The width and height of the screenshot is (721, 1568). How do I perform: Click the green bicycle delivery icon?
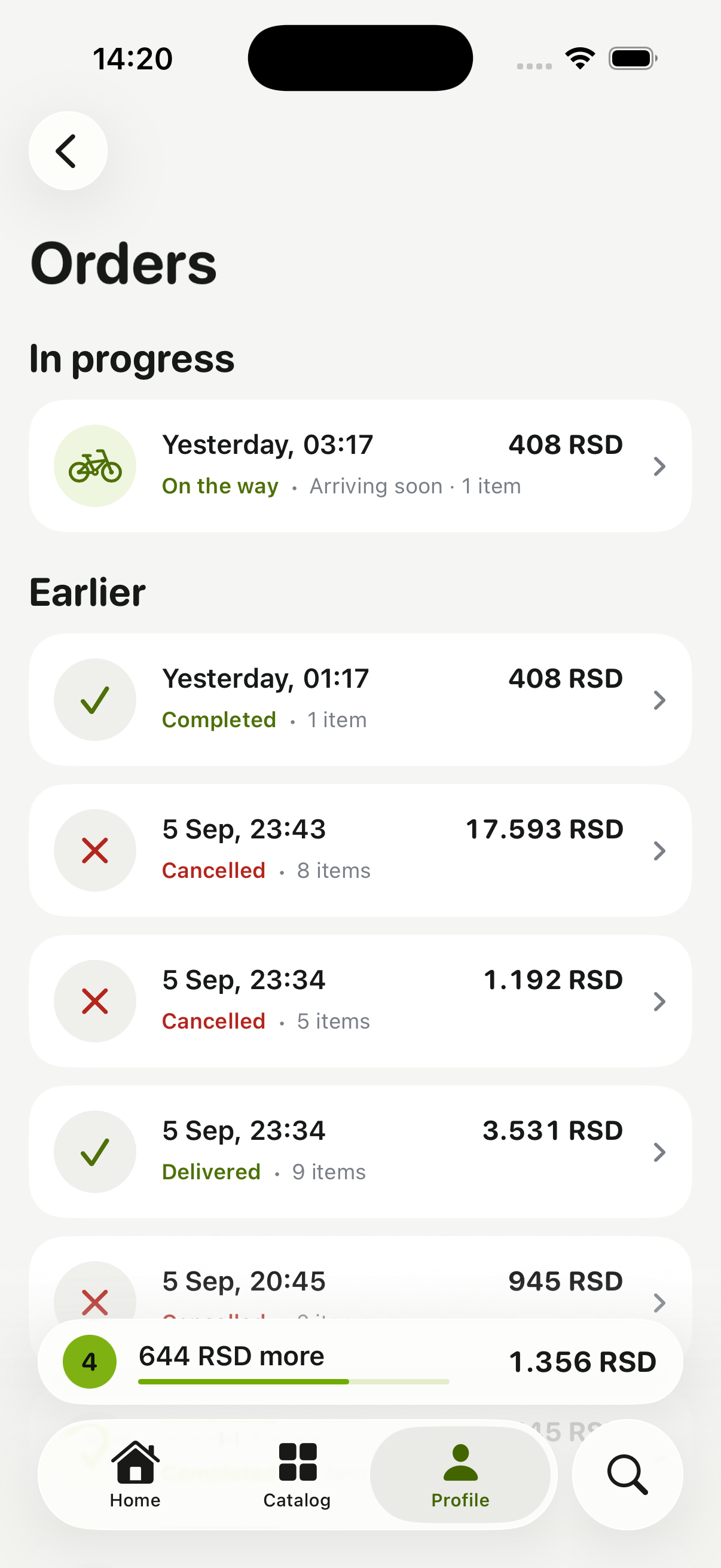(95, 466)
